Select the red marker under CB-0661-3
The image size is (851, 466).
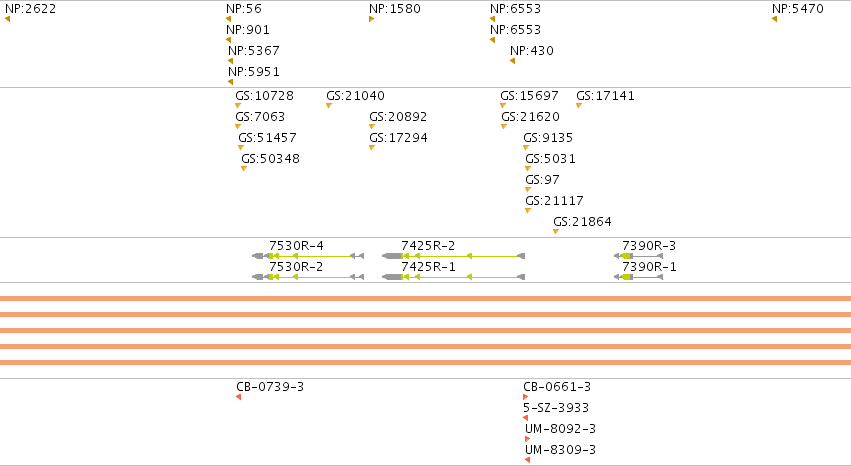525,397
